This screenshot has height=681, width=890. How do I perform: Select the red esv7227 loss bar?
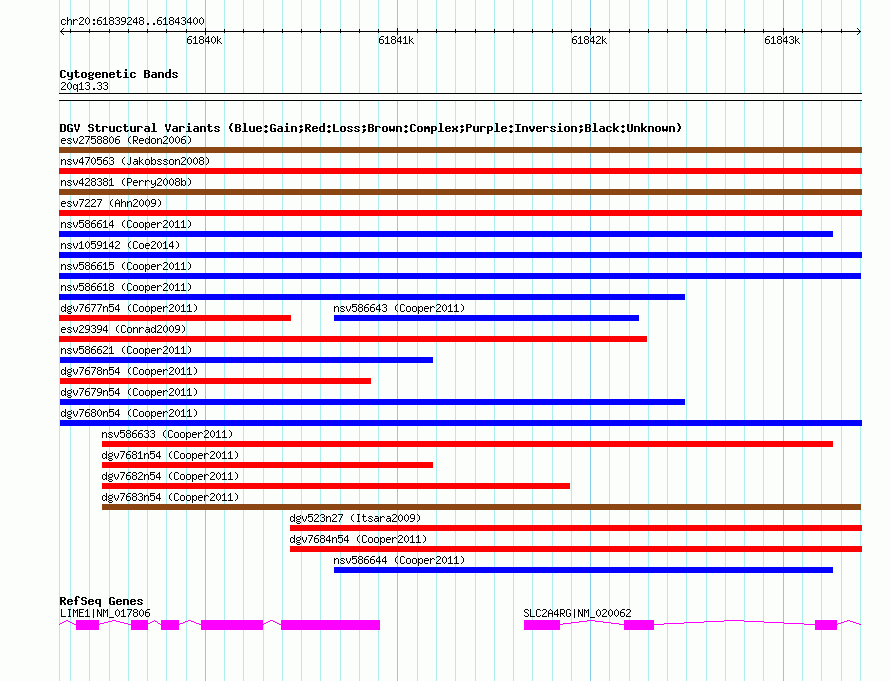tap(460, 213)
